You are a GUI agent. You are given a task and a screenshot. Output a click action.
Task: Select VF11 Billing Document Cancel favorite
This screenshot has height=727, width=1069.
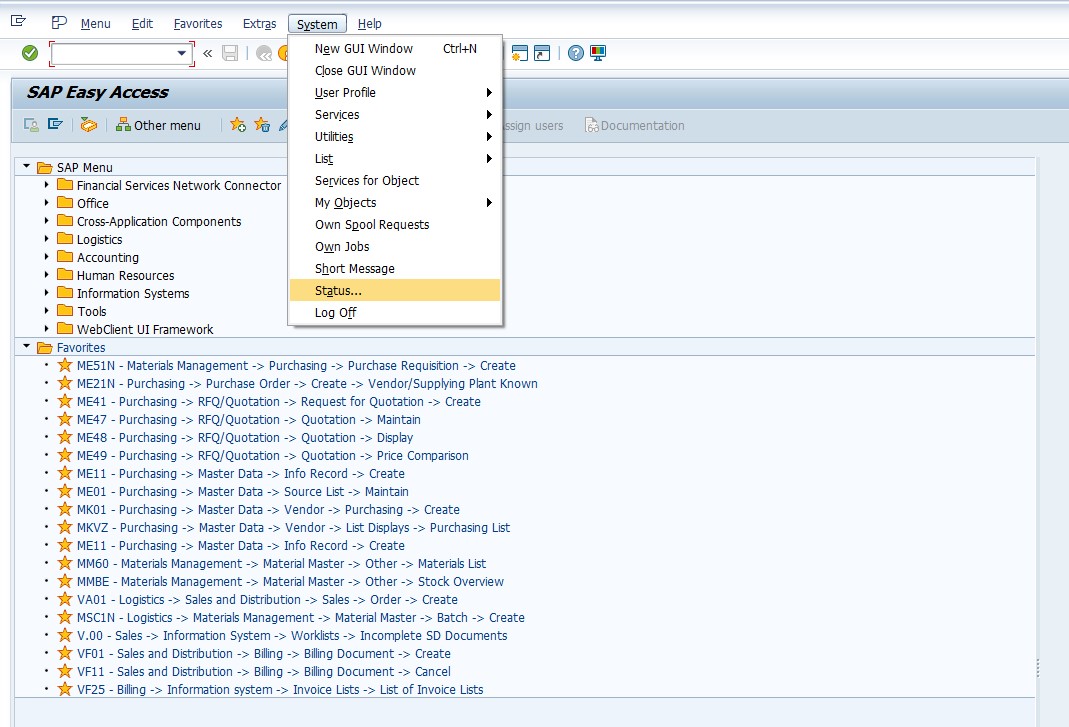[x=264, y=672]
